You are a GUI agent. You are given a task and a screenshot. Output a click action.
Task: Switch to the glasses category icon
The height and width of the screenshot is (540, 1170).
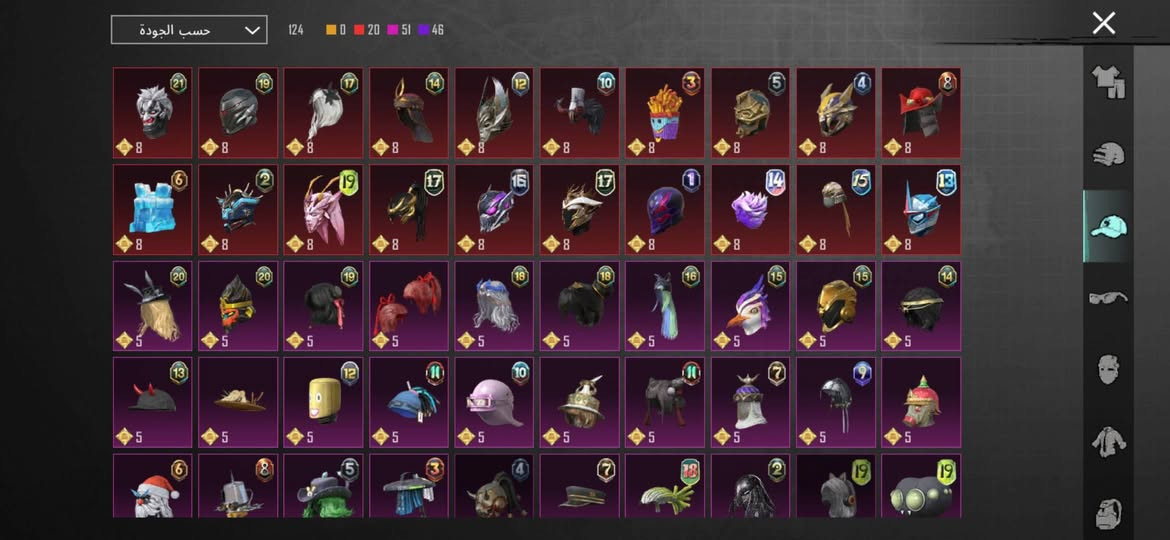tap(1108, 298)
